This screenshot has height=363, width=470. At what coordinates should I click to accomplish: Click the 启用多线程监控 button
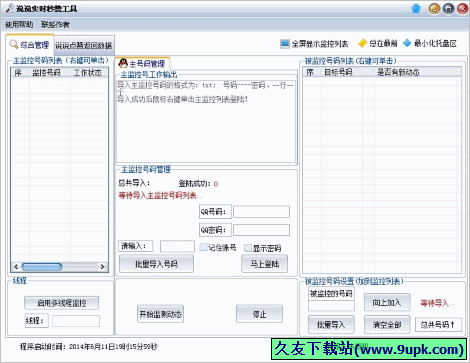coord(61,303)
